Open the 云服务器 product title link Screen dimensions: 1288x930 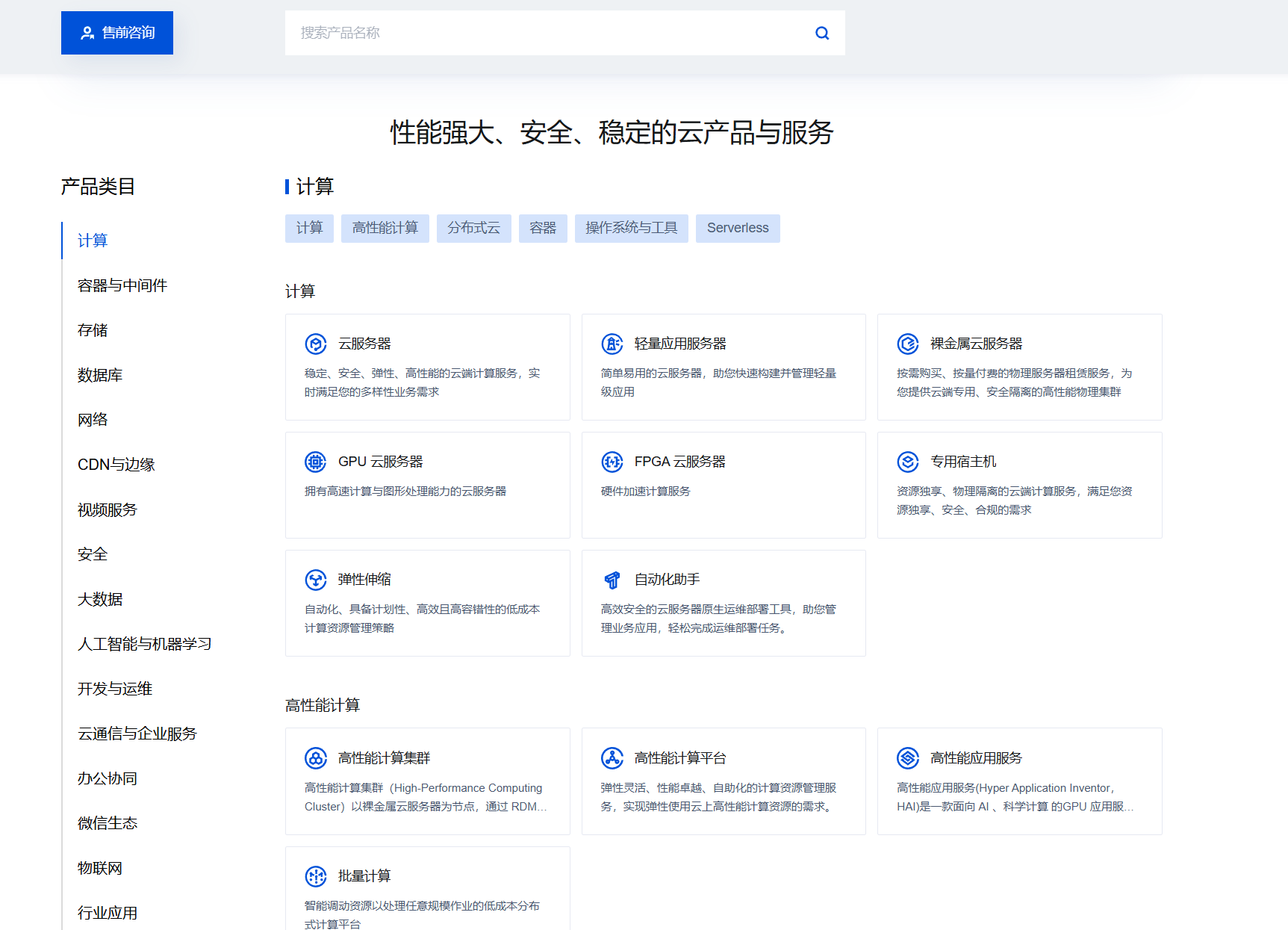coord(364,344)
